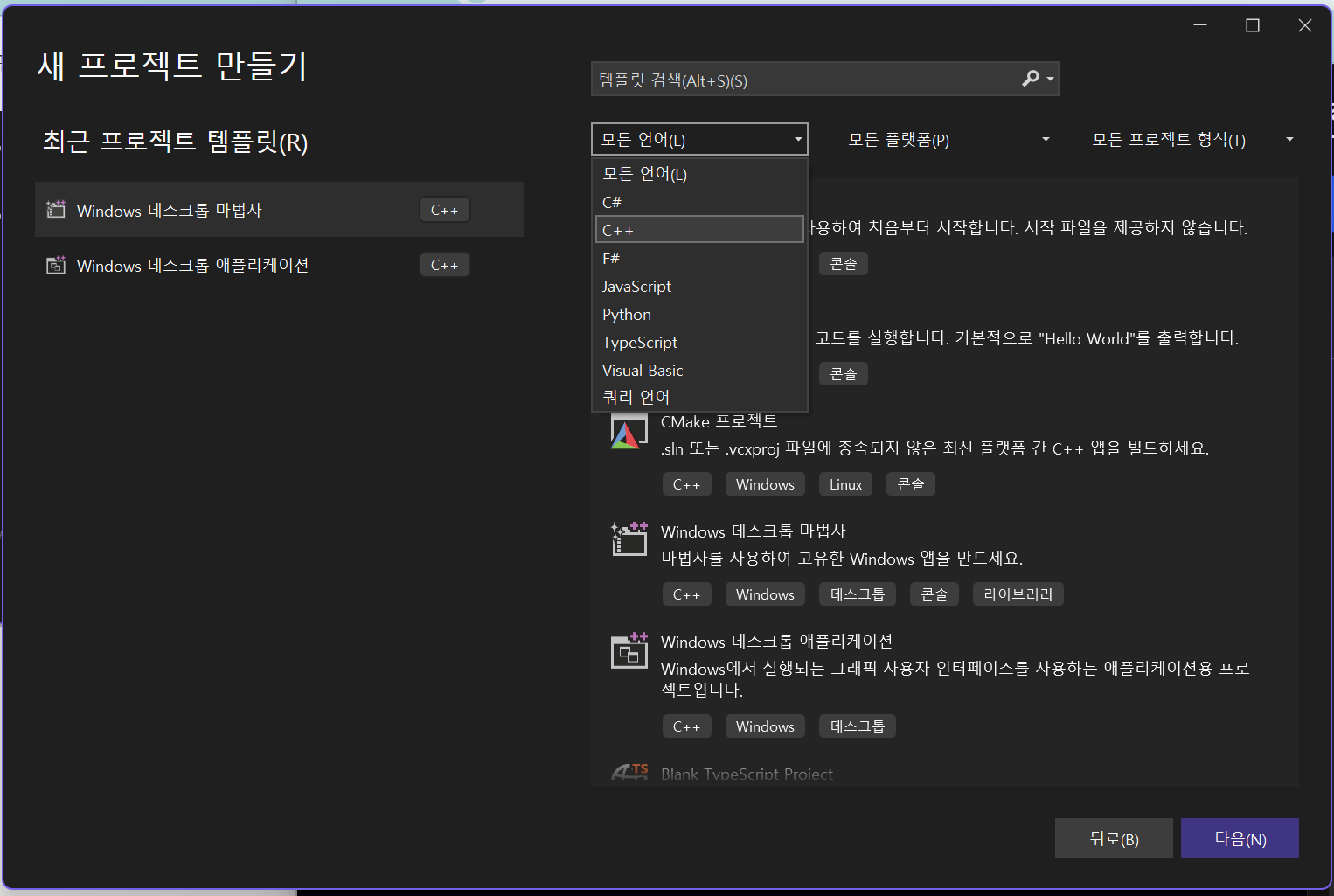Click the CMake project template icon
Viewport: 1334px width, 896px height.
pyautogui.click(x=629, y=434)
